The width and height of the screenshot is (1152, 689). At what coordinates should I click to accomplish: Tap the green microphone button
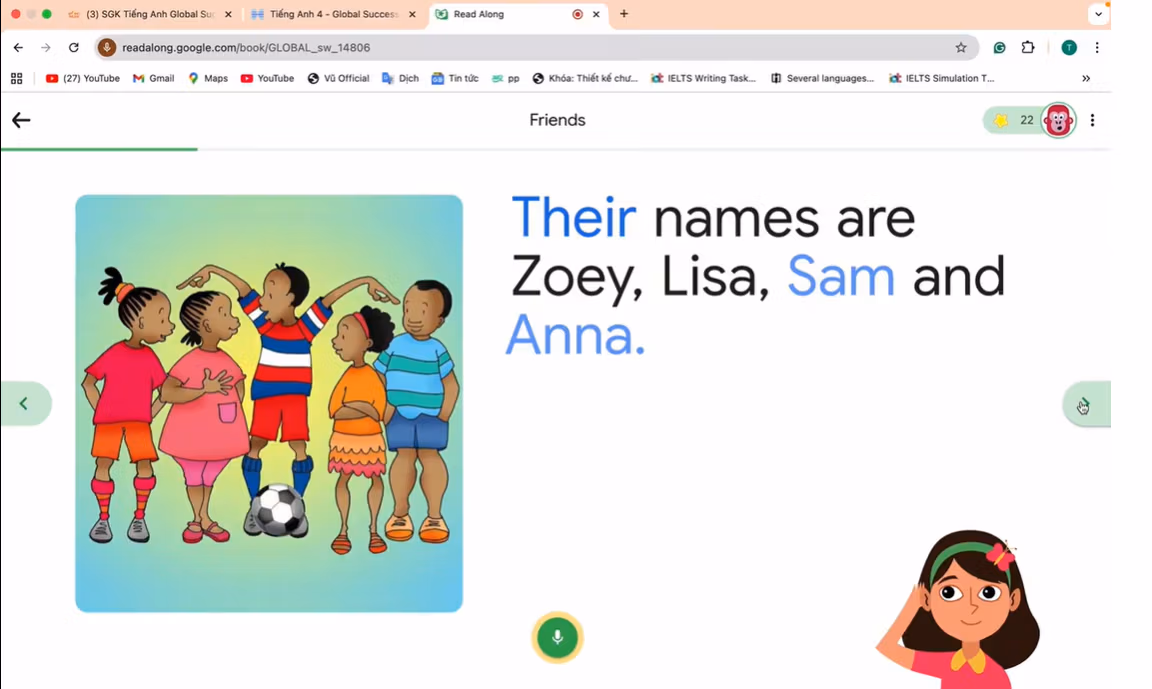[558, 637]
